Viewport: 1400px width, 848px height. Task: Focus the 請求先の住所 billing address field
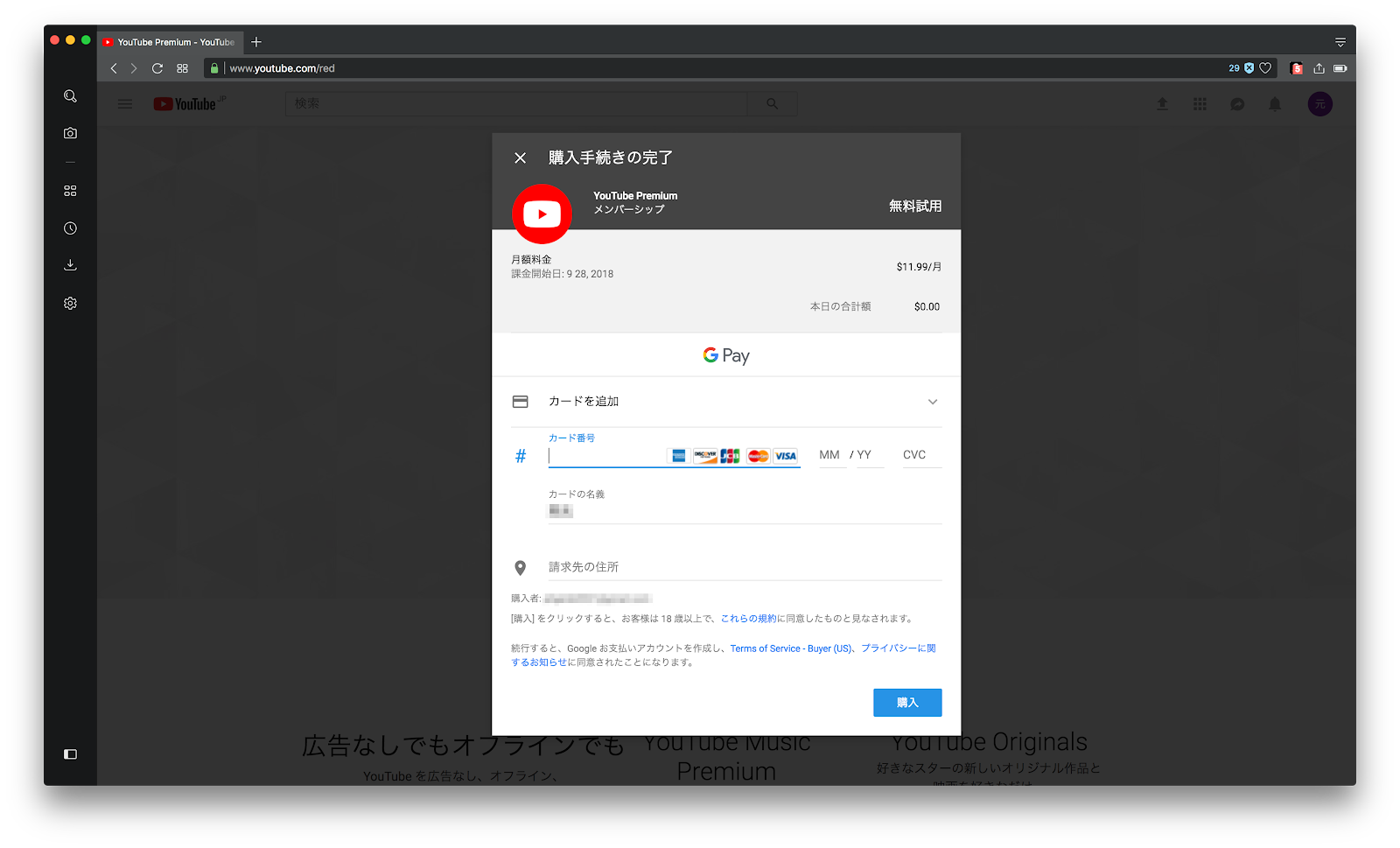coord(745,567)
